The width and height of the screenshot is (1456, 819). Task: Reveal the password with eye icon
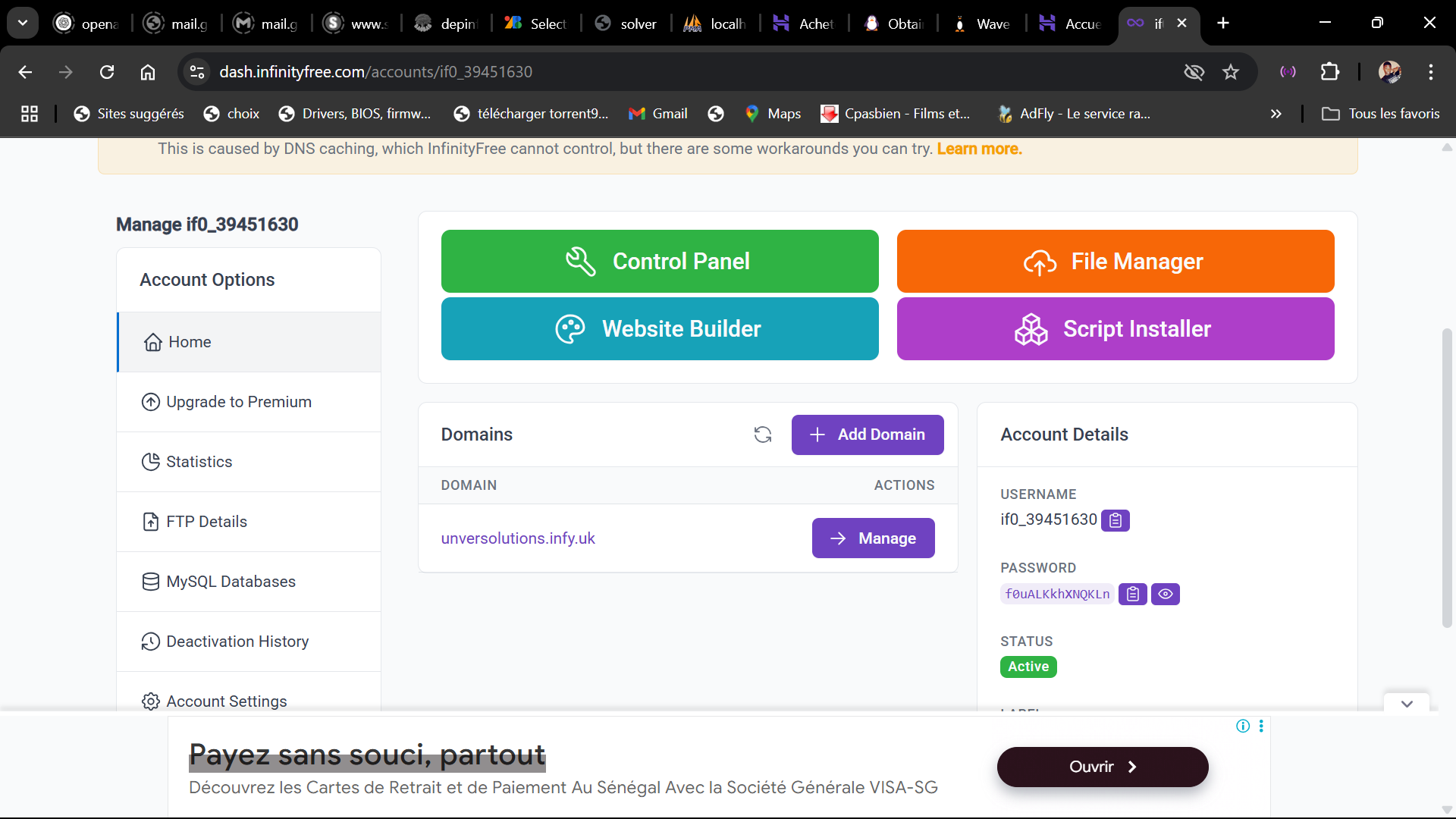1166,595
